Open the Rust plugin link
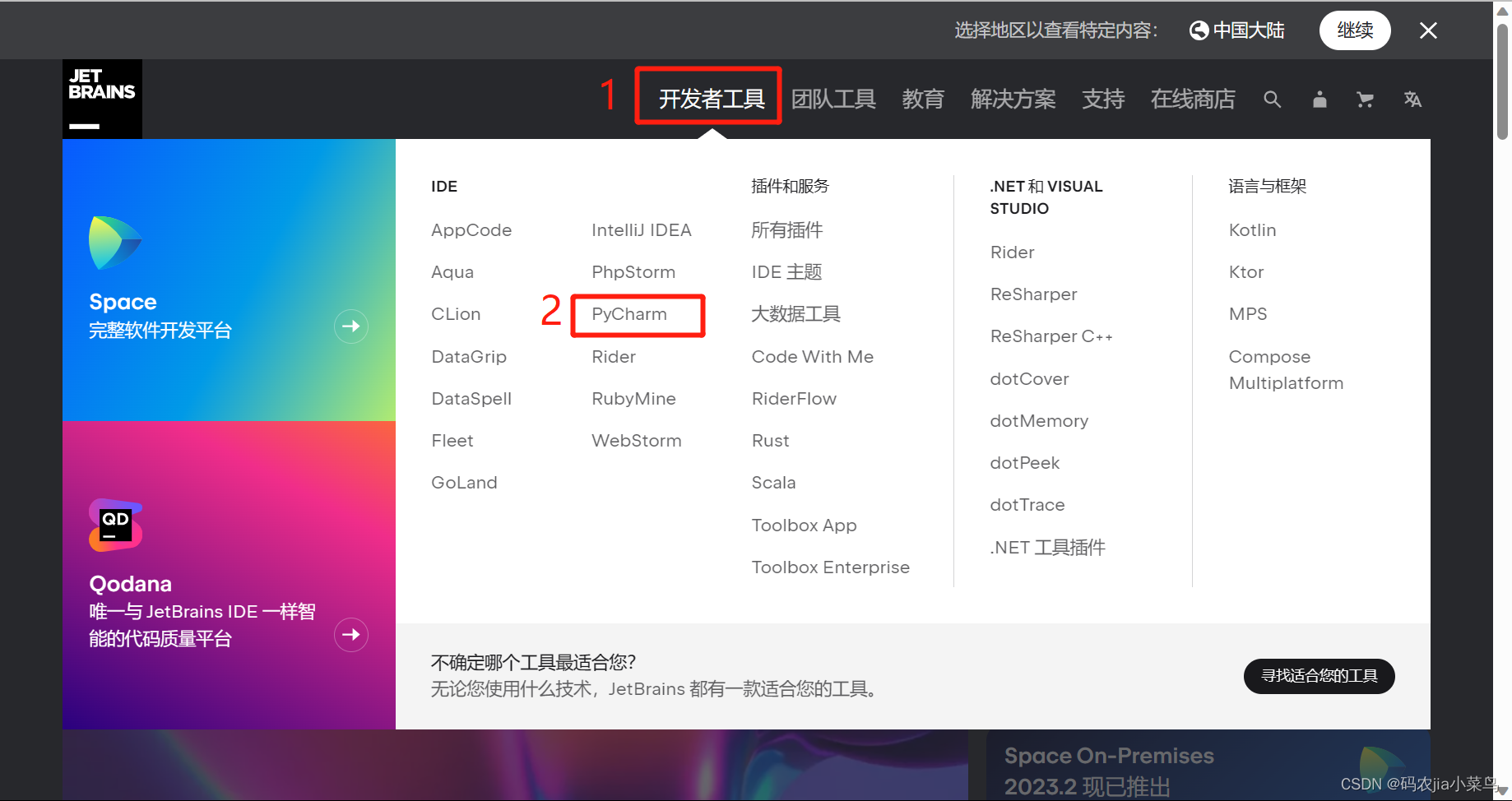Screen dimensions: 1512x801 (770, 441)
